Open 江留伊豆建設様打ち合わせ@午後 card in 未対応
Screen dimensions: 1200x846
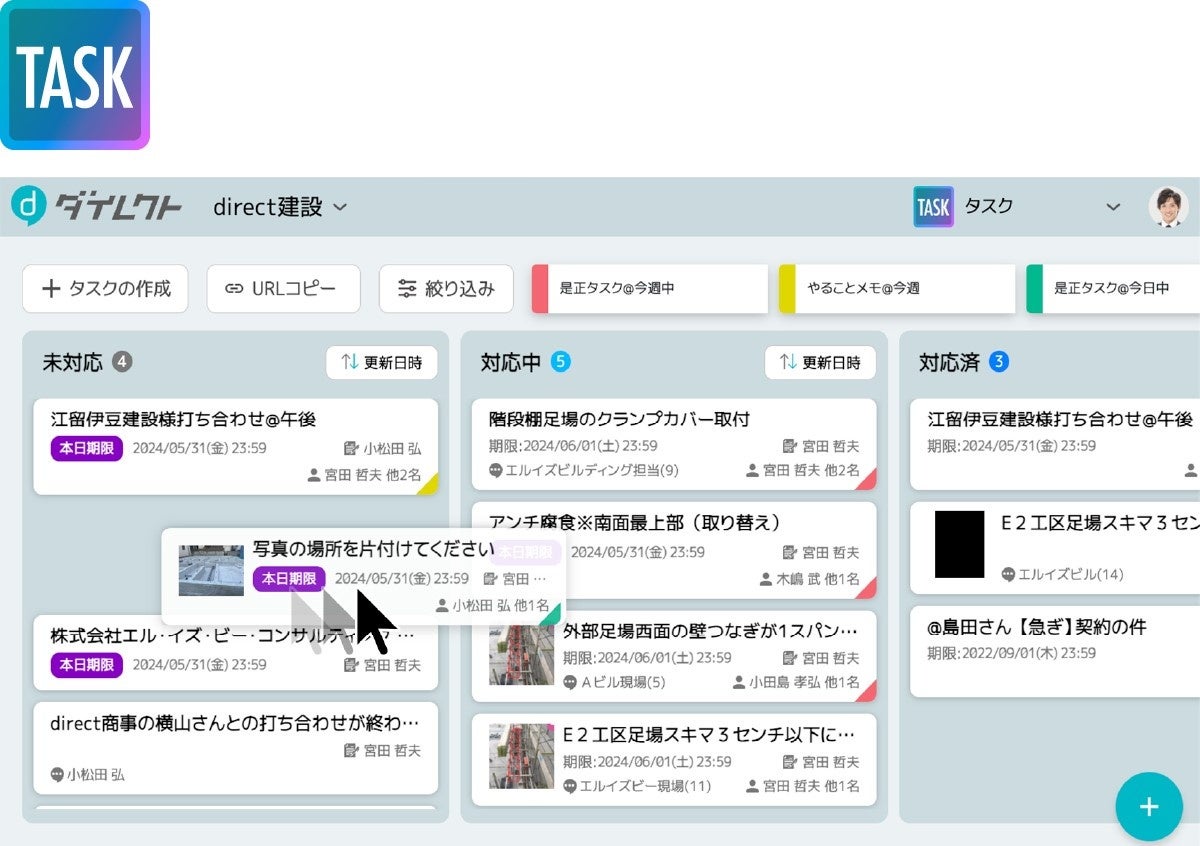(x=236, y=446)
